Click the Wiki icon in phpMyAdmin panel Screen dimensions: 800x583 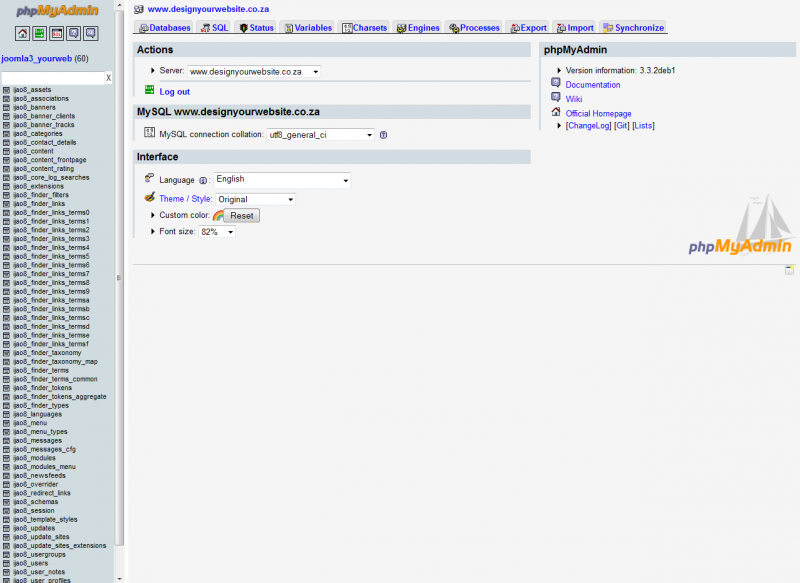(556, 97)
